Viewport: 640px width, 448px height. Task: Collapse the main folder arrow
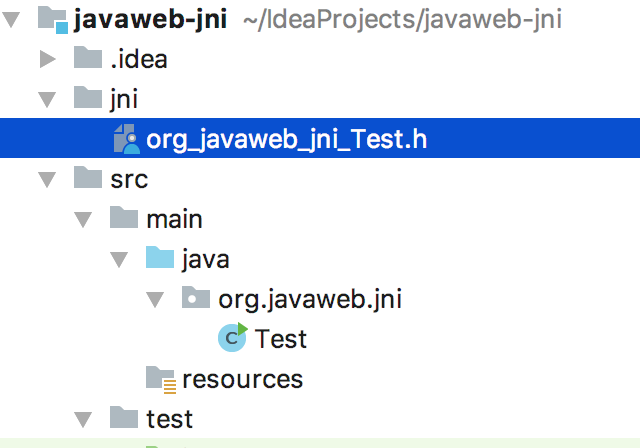[83, 219]
